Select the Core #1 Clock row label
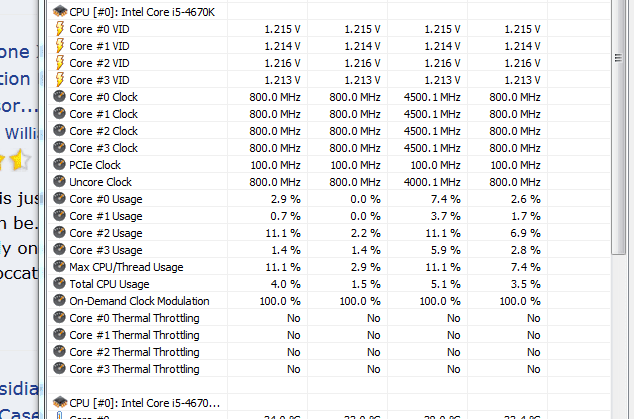The height and width of the screenshot is (419, 634). [x=103, y=114]
